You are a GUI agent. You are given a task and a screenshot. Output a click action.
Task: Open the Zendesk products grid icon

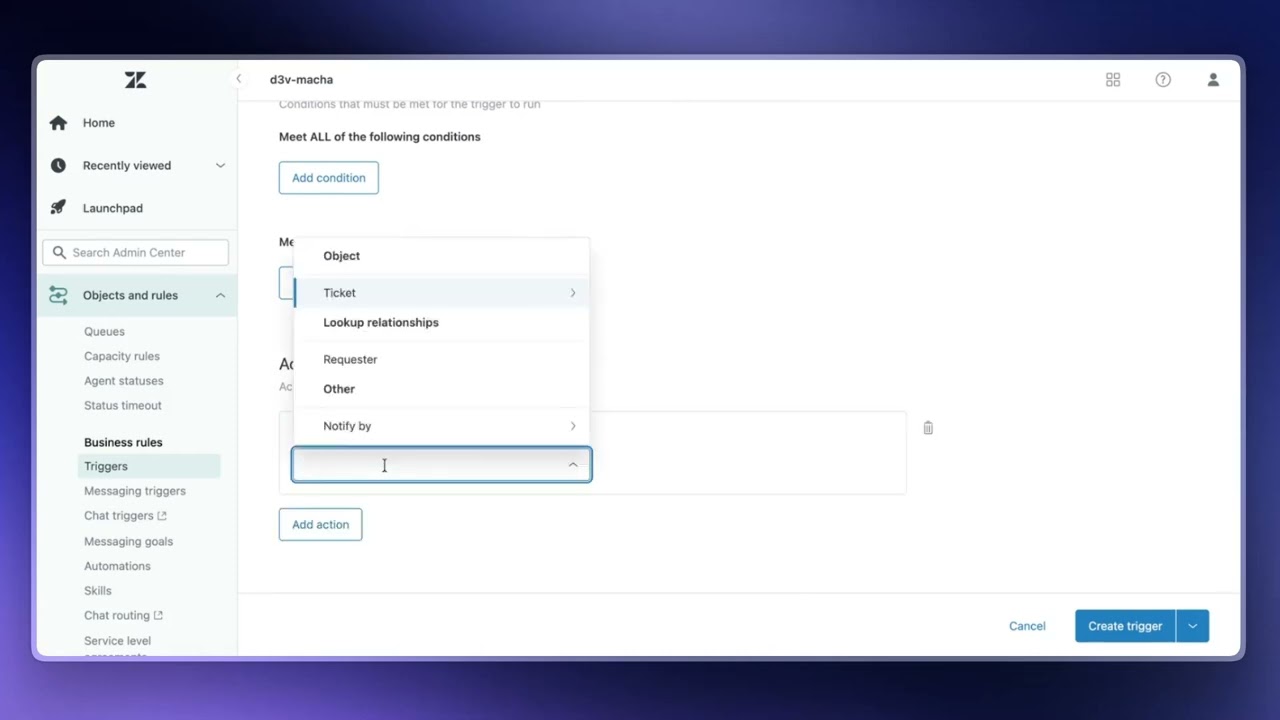1113,80
